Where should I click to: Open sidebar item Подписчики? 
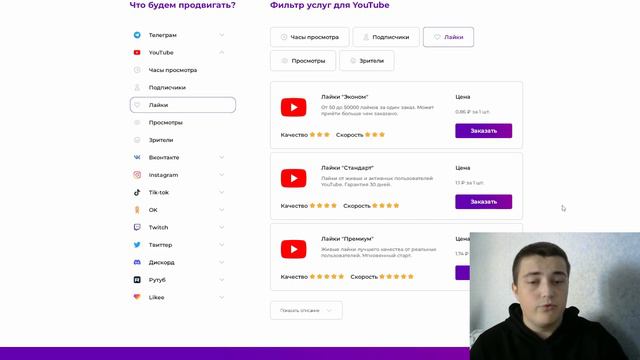click(x=182, y=87)
